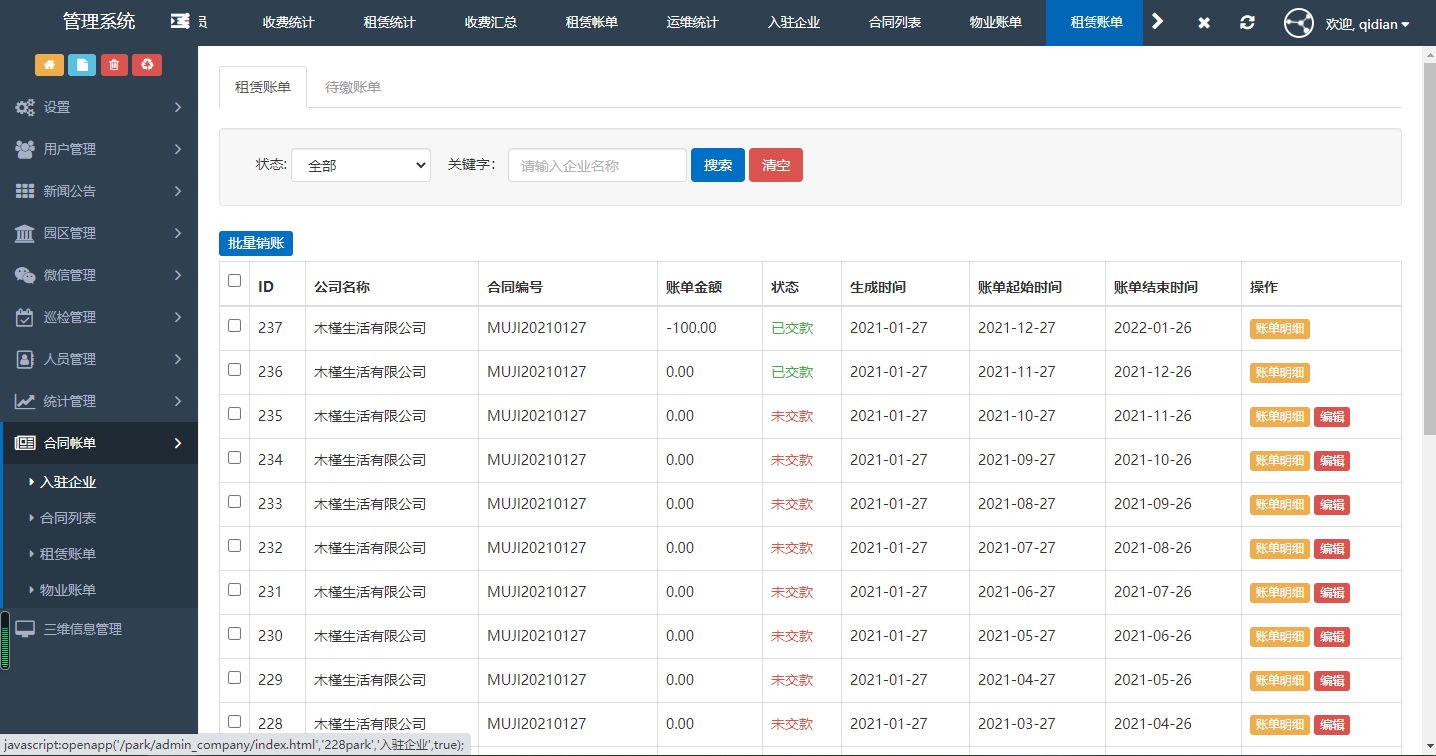The height and width of the screenshot is (756, 1436).
Task: Click the sidebar collapse icon near 管理系统
Action: tap(180, 22)
